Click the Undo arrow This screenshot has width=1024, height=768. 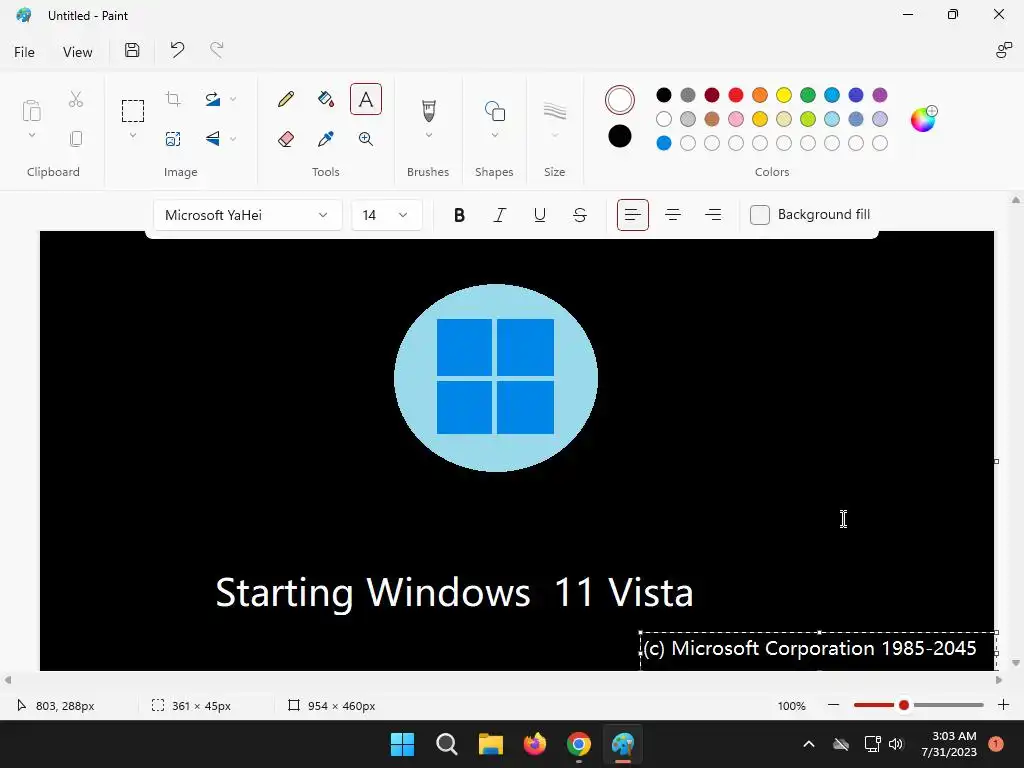click(x=177, y=50)
